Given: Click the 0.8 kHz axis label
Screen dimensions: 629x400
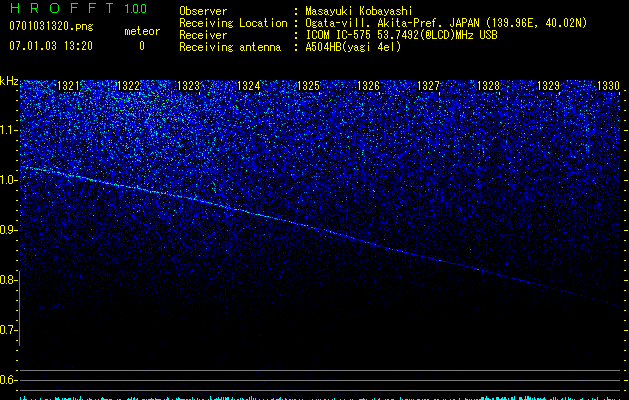Looking at the screenshot, I should (8, 280).
